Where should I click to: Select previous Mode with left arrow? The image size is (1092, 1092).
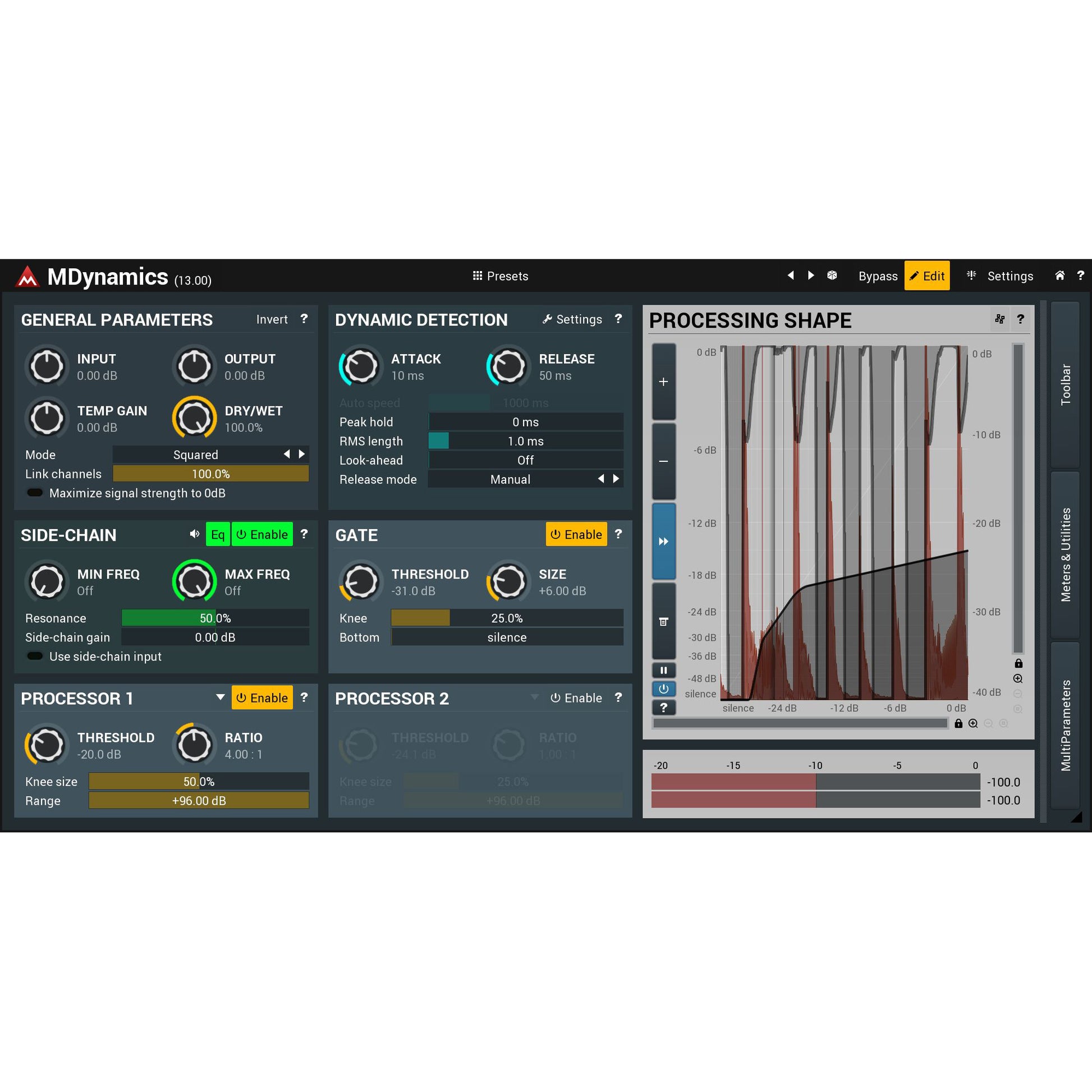(287, 455)
